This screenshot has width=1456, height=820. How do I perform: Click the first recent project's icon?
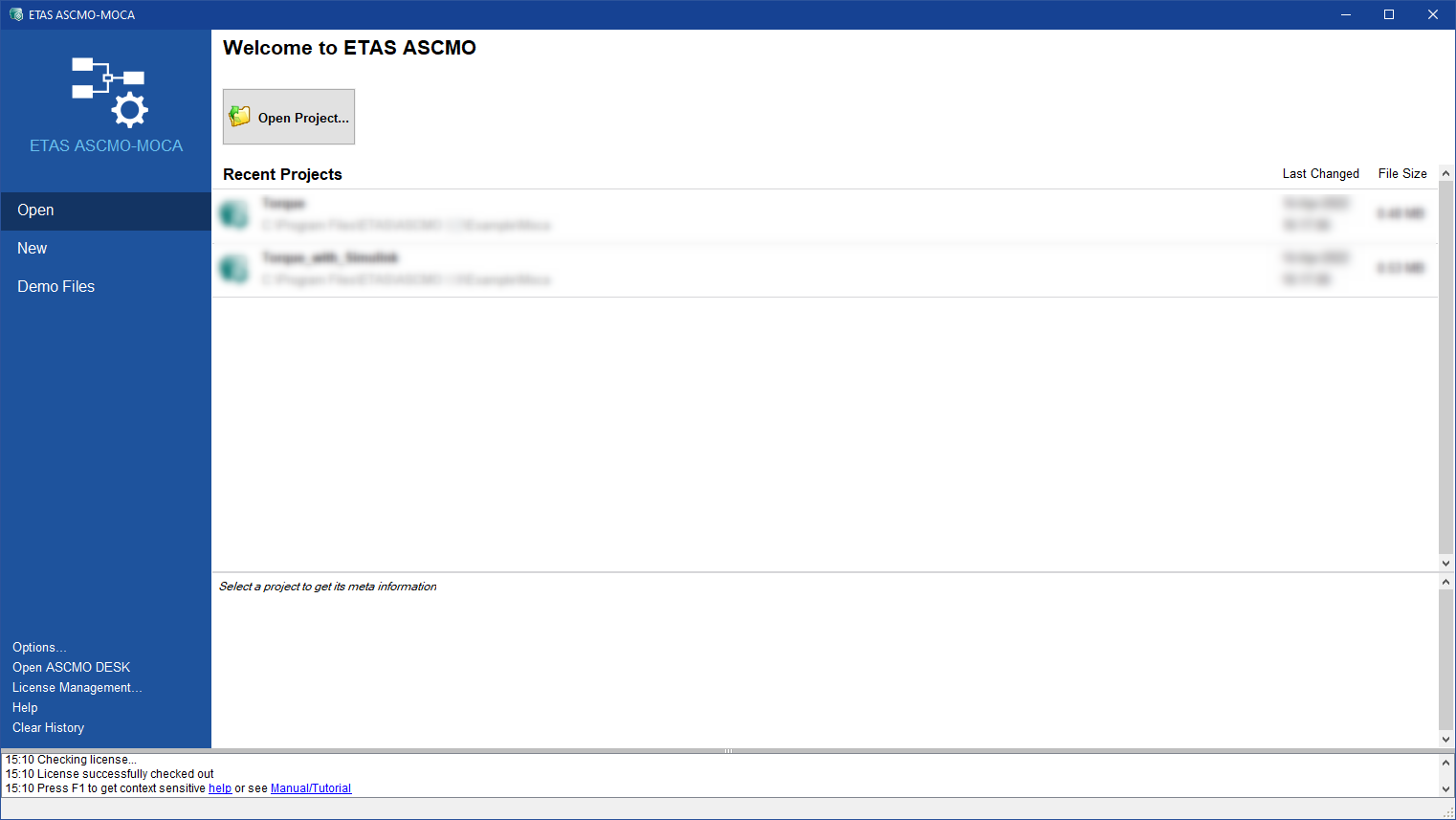pos(233,214)
